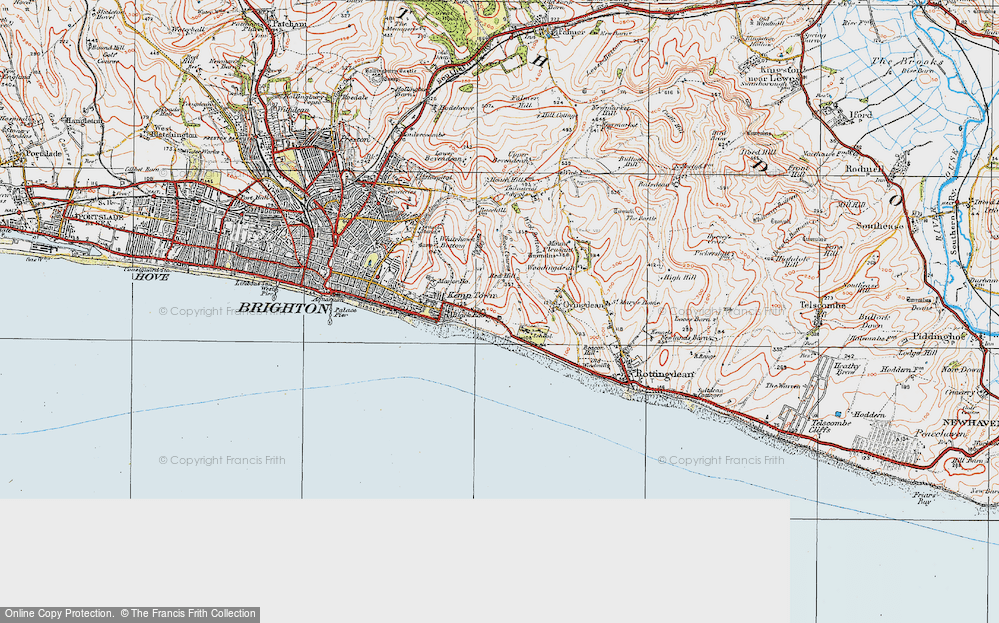Click the Bullock Down label
This screenshot has width=999, height=623.
pos(872,320)
